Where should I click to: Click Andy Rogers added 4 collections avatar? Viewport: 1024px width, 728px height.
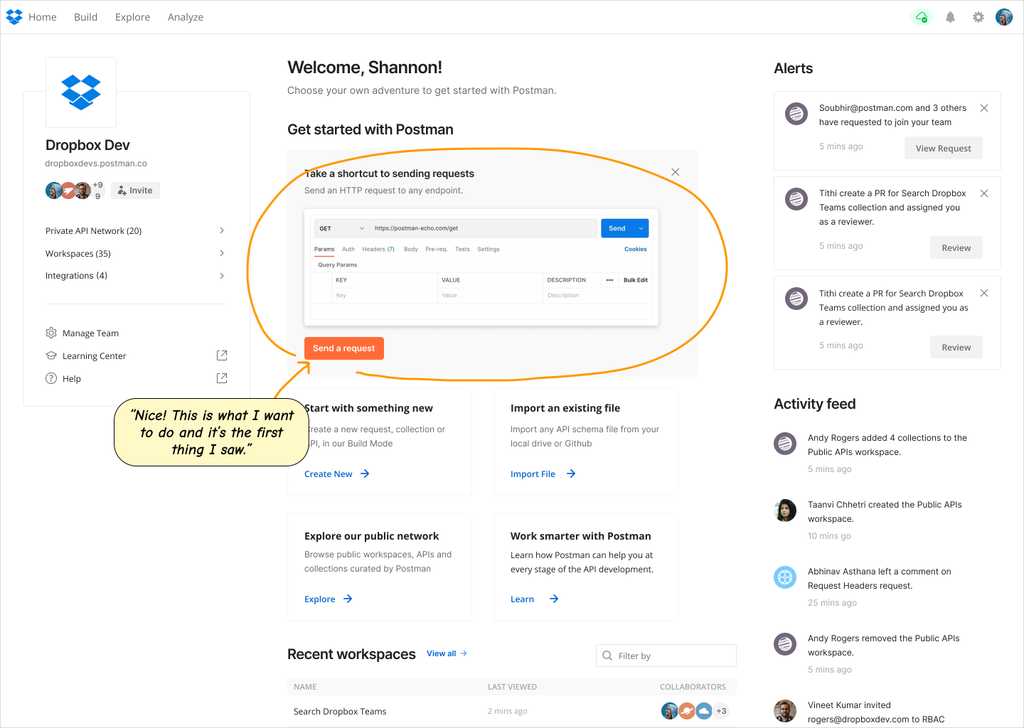(x=785, y=444)
